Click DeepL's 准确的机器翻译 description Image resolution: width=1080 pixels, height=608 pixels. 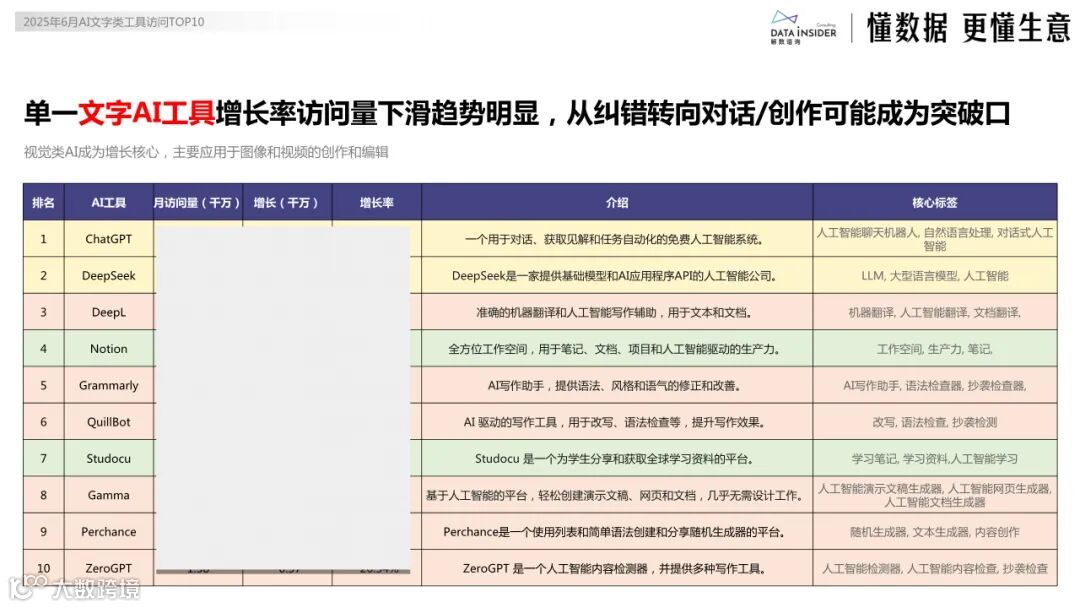[614, 313]
